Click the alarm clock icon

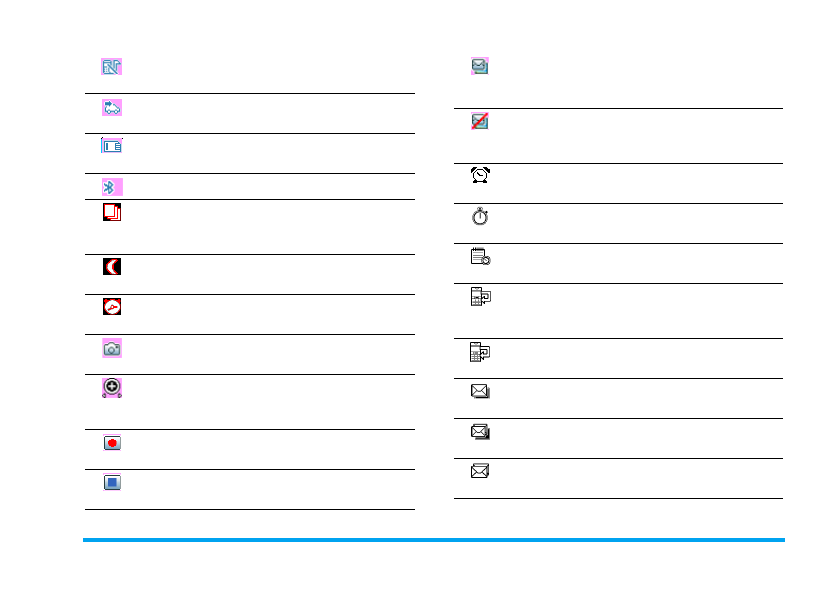481,175
